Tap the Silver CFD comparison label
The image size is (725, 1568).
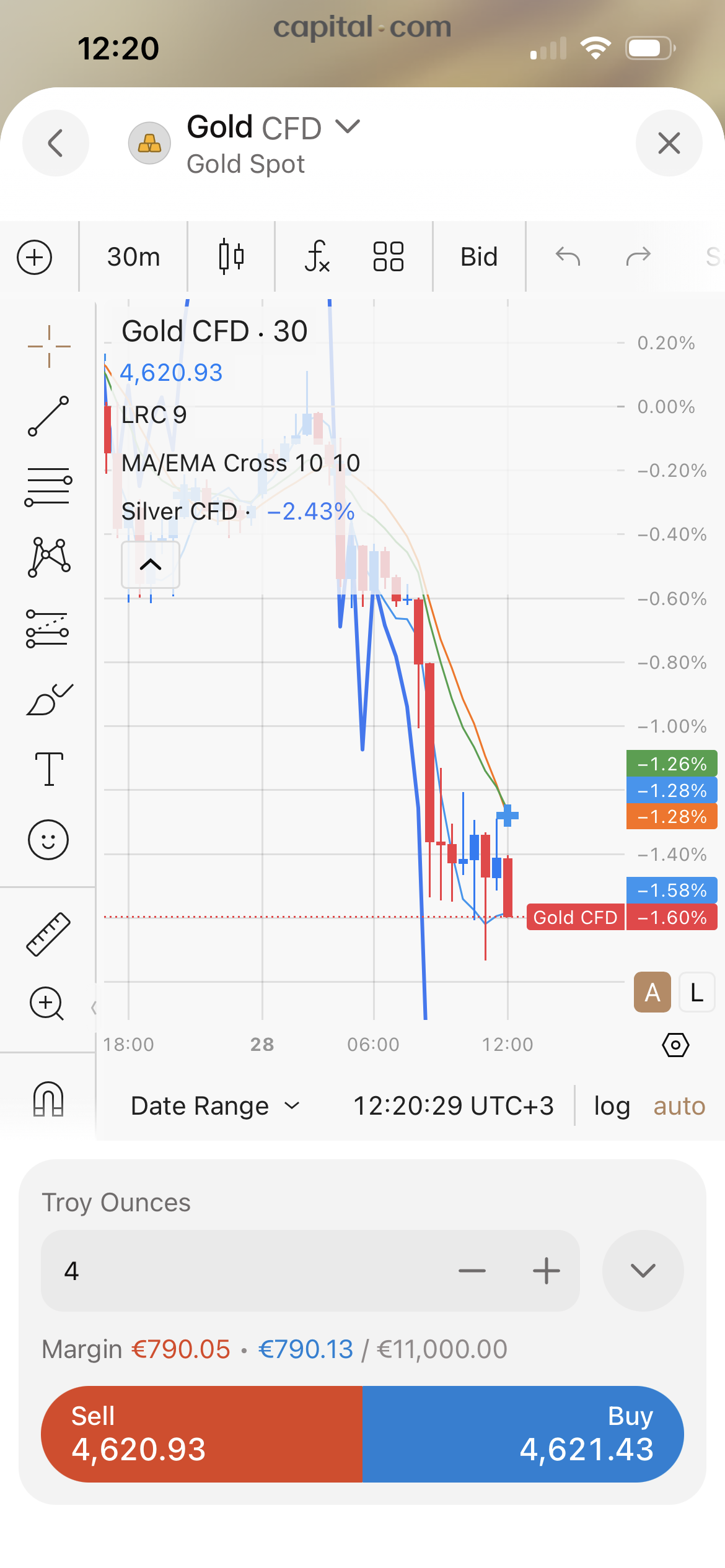179,512
